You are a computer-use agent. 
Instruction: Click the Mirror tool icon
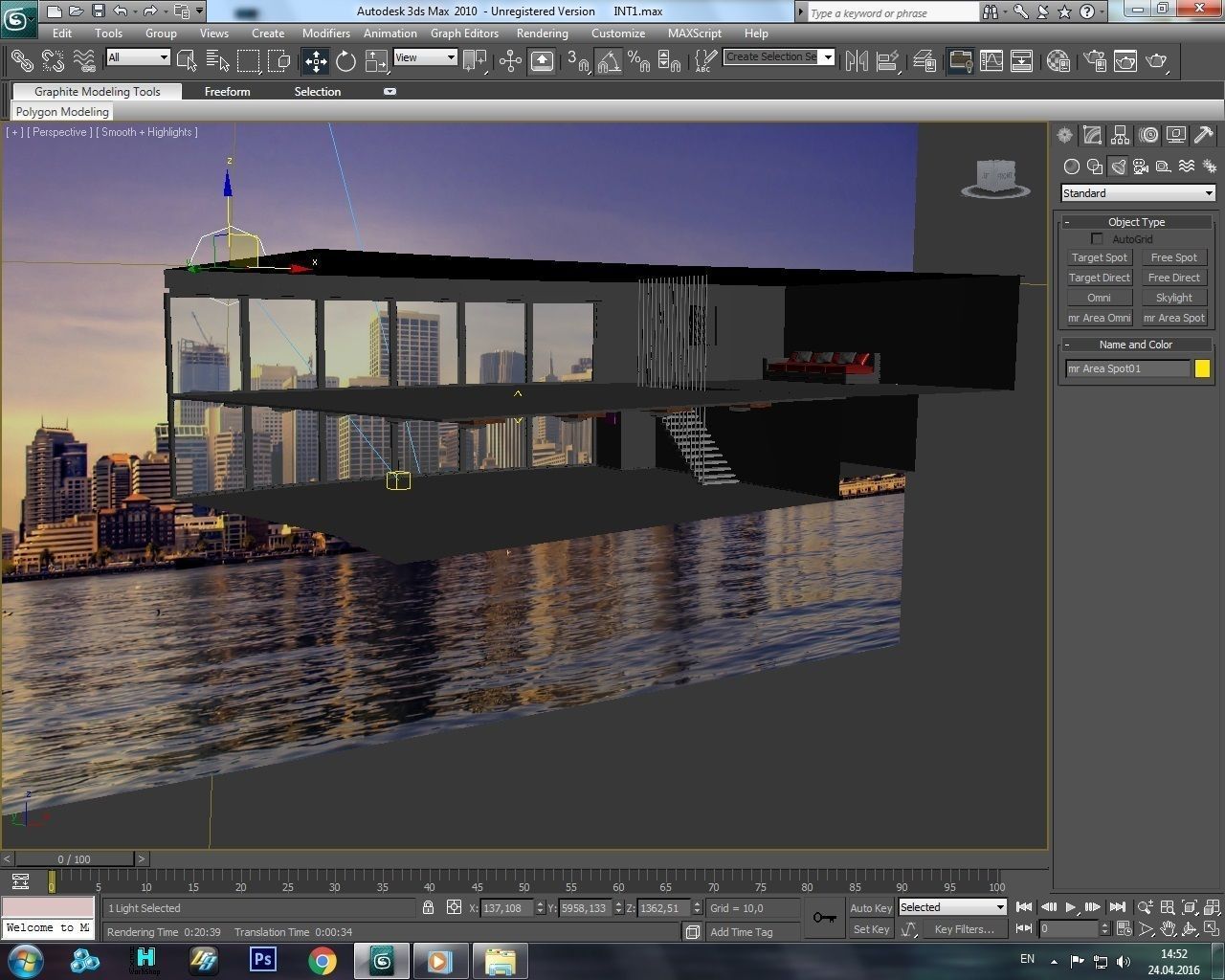857,61
